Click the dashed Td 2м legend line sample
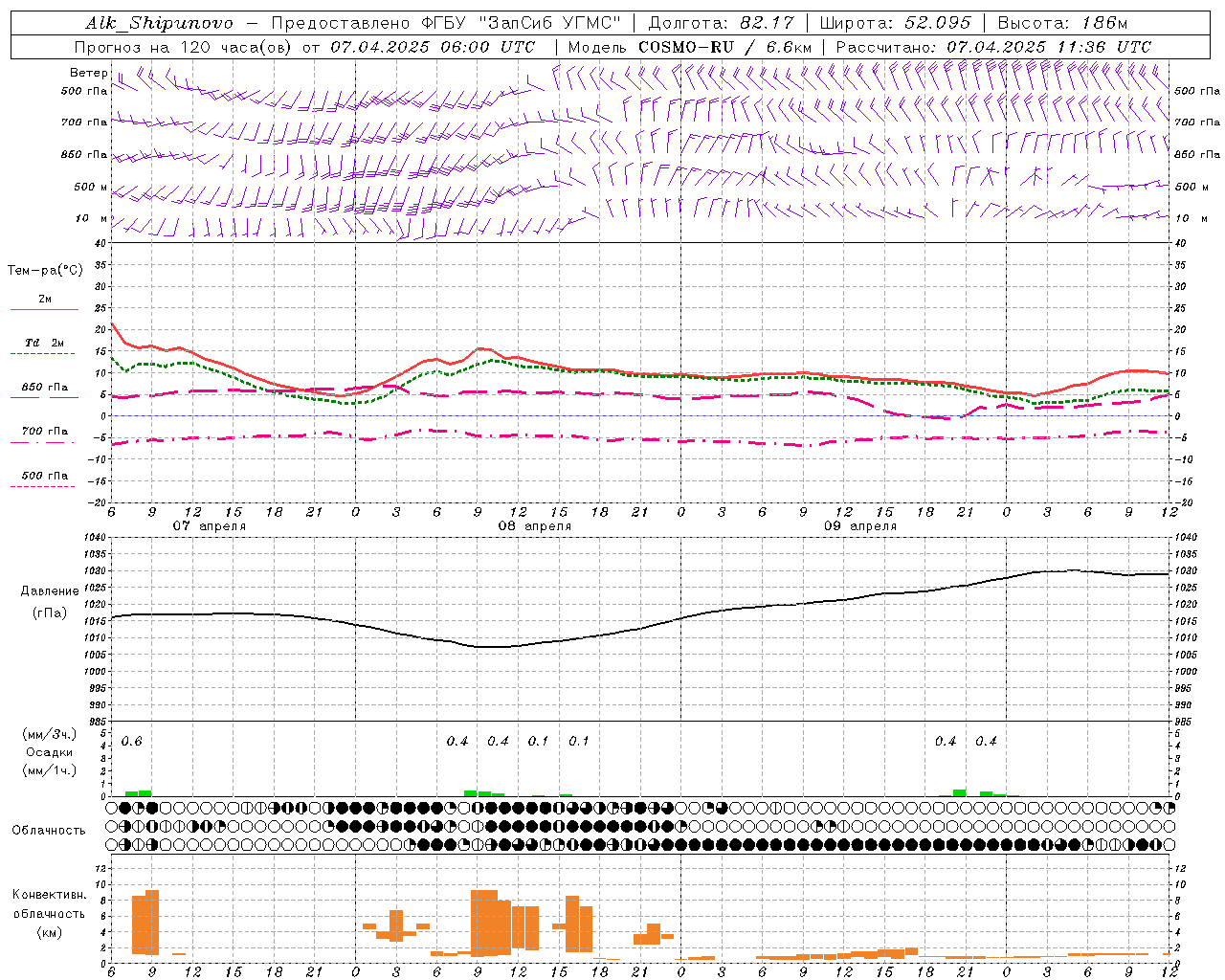 pos(42,354)
